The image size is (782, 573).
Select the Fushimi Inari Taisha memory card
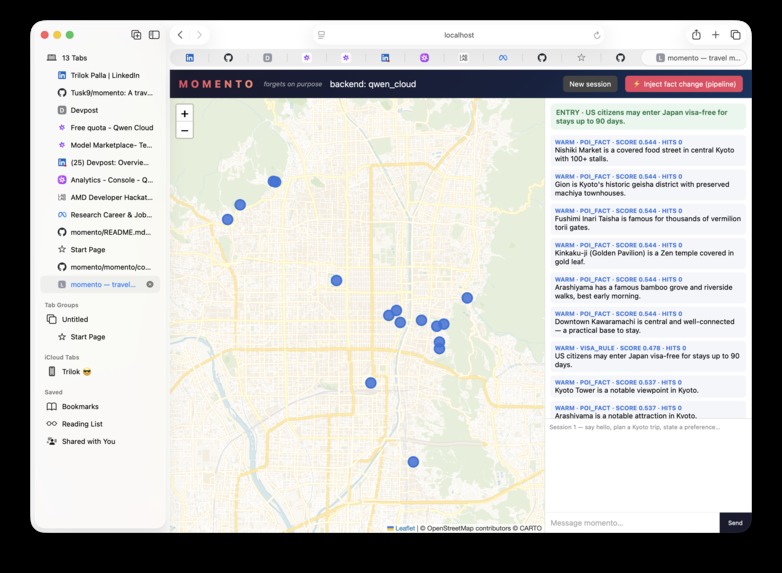tap(648, 219)
